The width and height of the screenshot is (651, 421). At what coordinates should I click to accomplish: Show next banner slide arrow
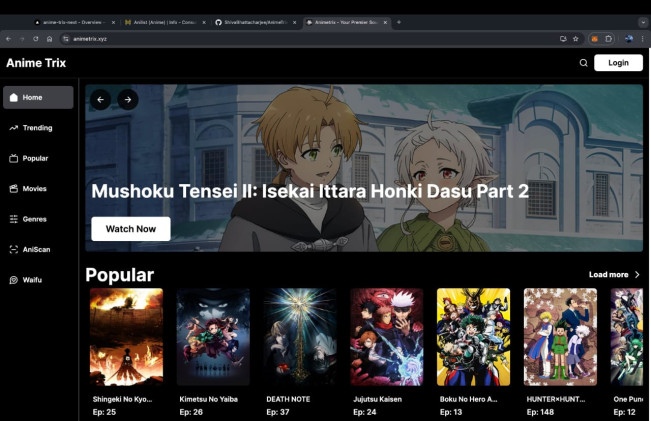(x=128, y=100)
